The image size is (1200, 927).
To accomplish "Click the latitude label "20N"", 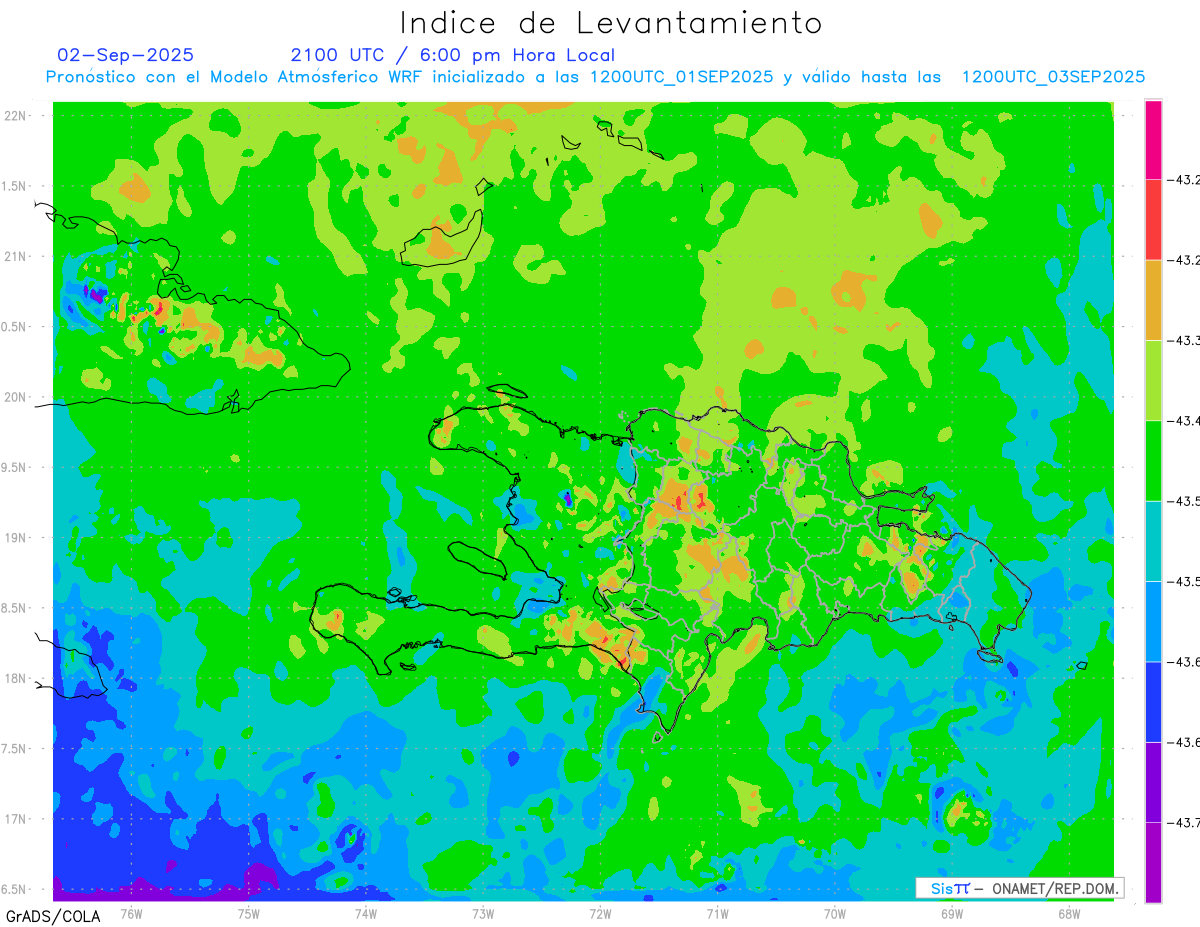I will pyautogui.click(x=16, y=397).
